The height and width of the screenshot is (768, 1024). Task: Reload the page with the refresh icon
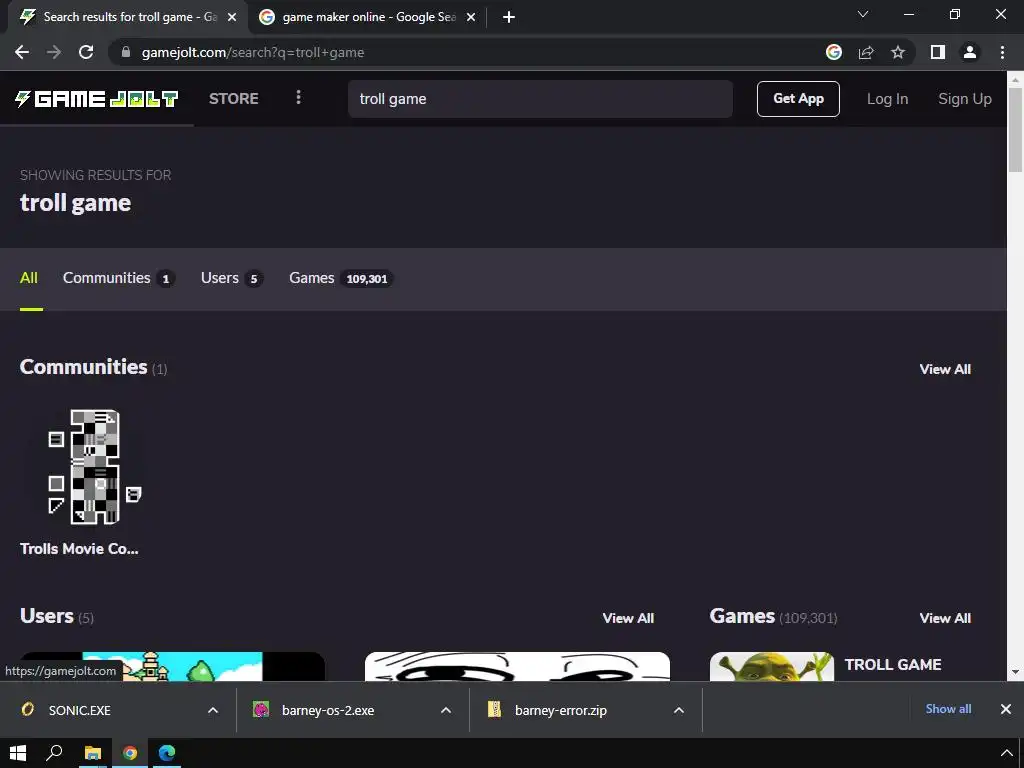pos(86,52)
